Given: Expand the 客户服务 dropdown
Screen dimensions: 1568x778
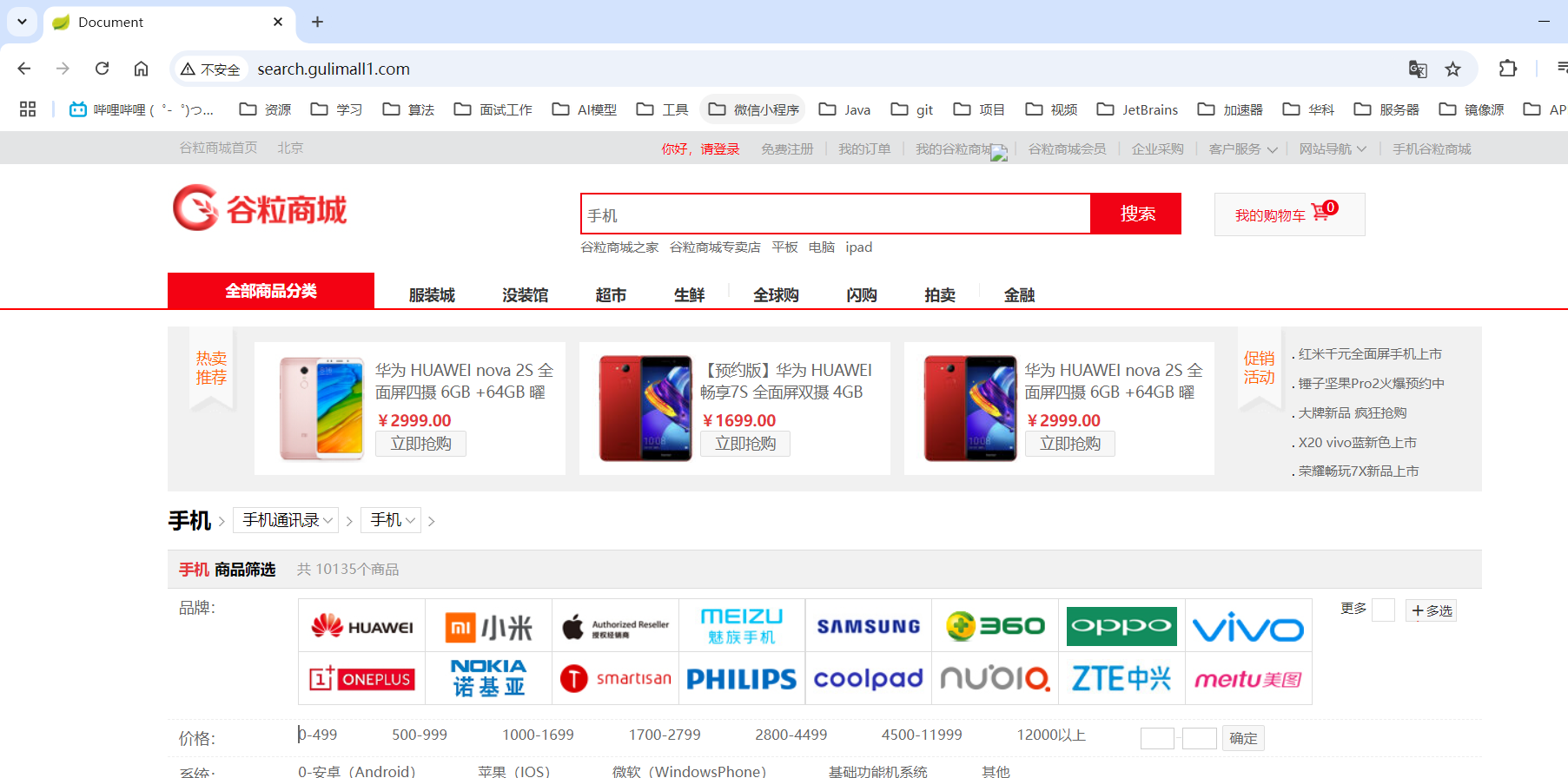Looking at the screenshot, I should tap(1242, 149).
